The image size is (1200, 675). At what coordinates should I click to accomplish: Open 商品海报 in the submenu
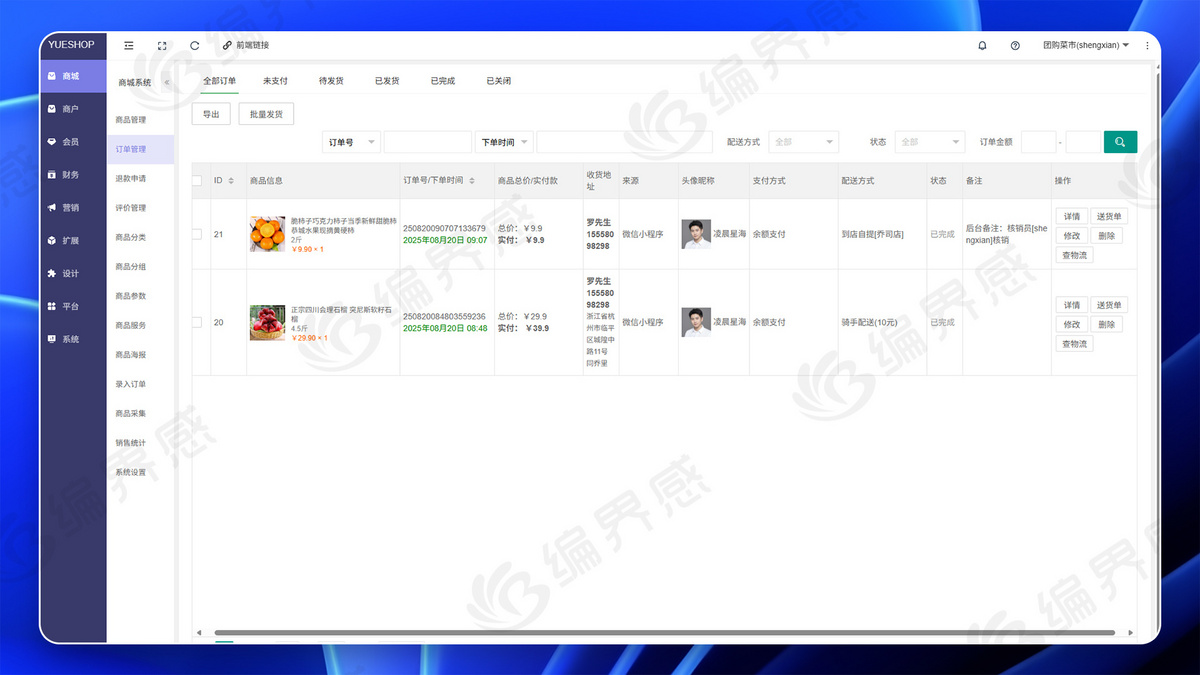(x=131, y=355)
